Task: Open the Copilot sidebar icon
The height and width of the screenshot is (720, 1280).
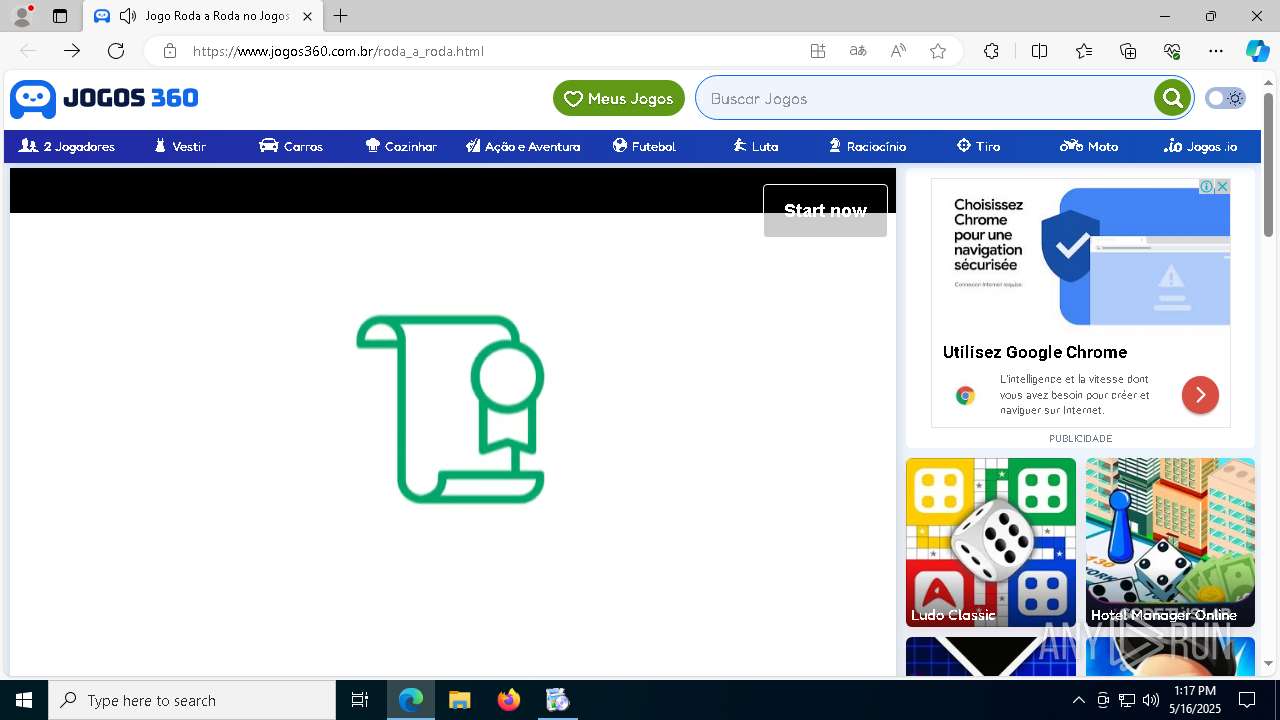Action: pos(1257,51)
